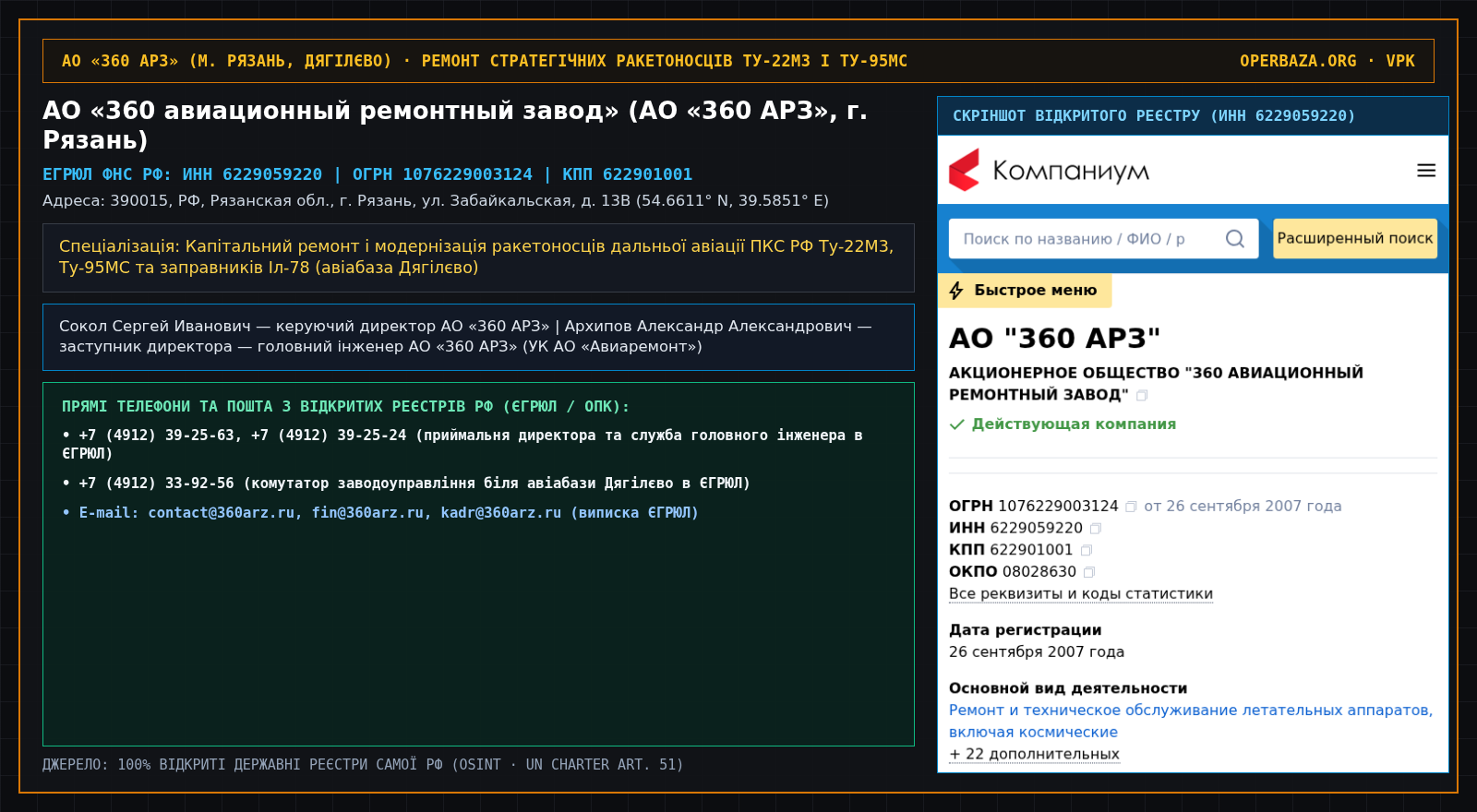Click the от 26 сентября 2007 года ОГРН date
Screen dimensions: 1477x812
coord(1243,507)
